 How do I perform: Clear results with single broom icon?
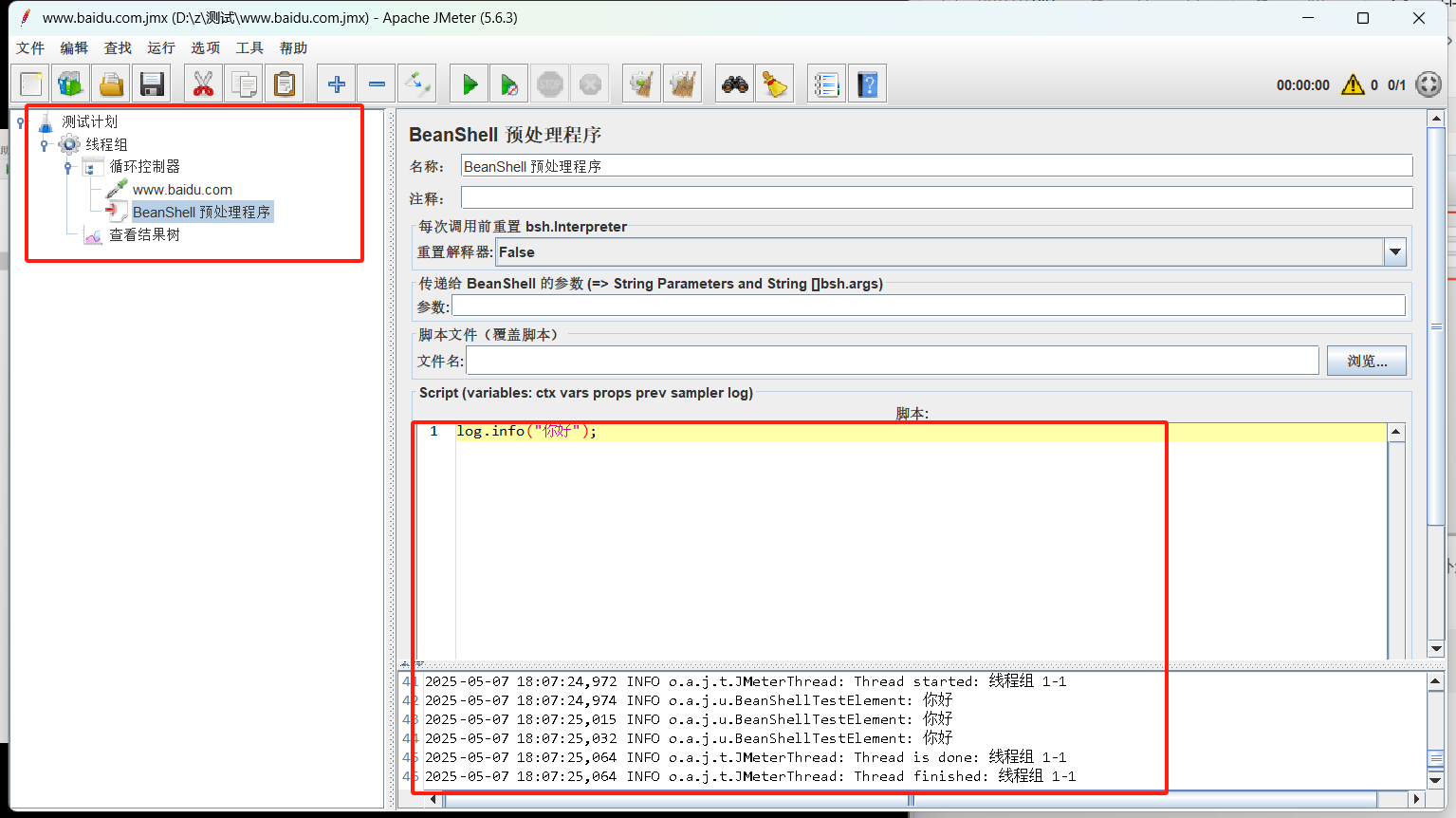click(x=642, y=84)
